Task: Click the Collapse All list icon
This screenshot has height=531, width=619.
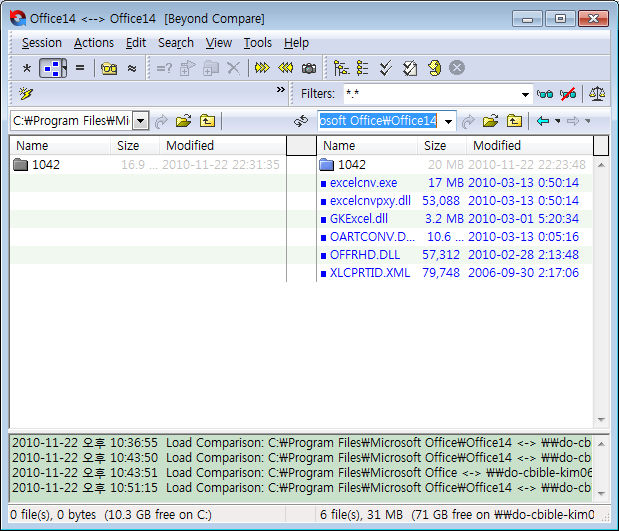Action: (362, 68)
